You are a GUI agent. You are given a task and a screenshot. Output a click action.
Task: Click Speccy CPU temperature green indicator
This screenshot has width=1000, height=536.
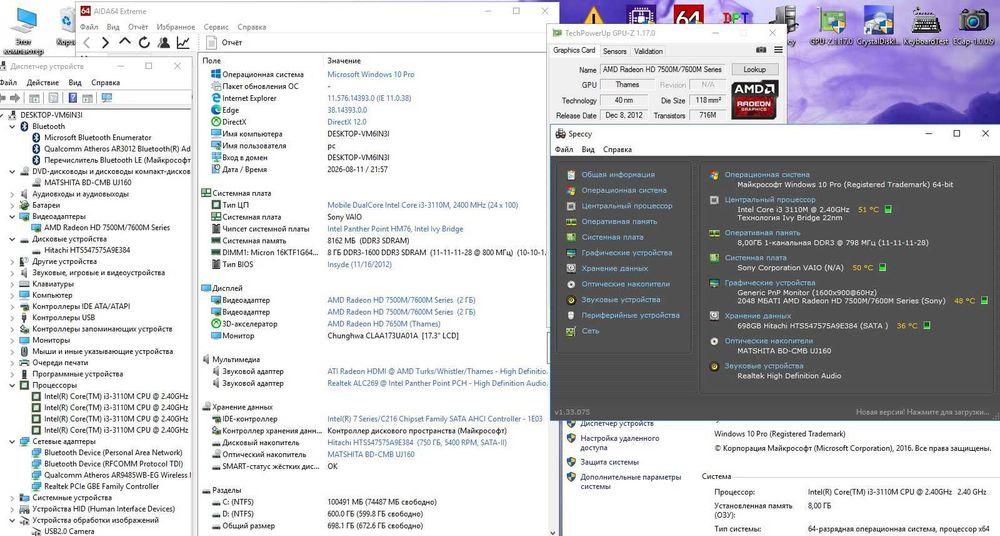[x=888, y=209]
